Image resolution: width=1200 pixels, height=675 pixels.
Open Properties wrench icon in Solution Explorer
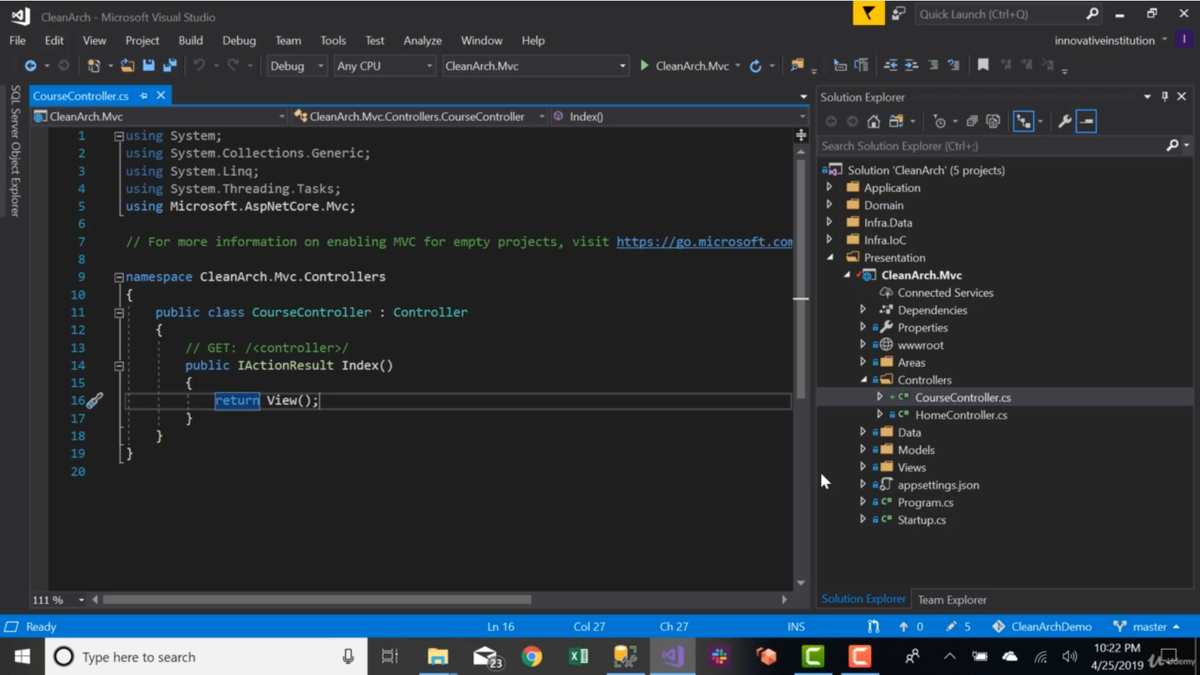pyautogui.click(x=1065, y=122)
